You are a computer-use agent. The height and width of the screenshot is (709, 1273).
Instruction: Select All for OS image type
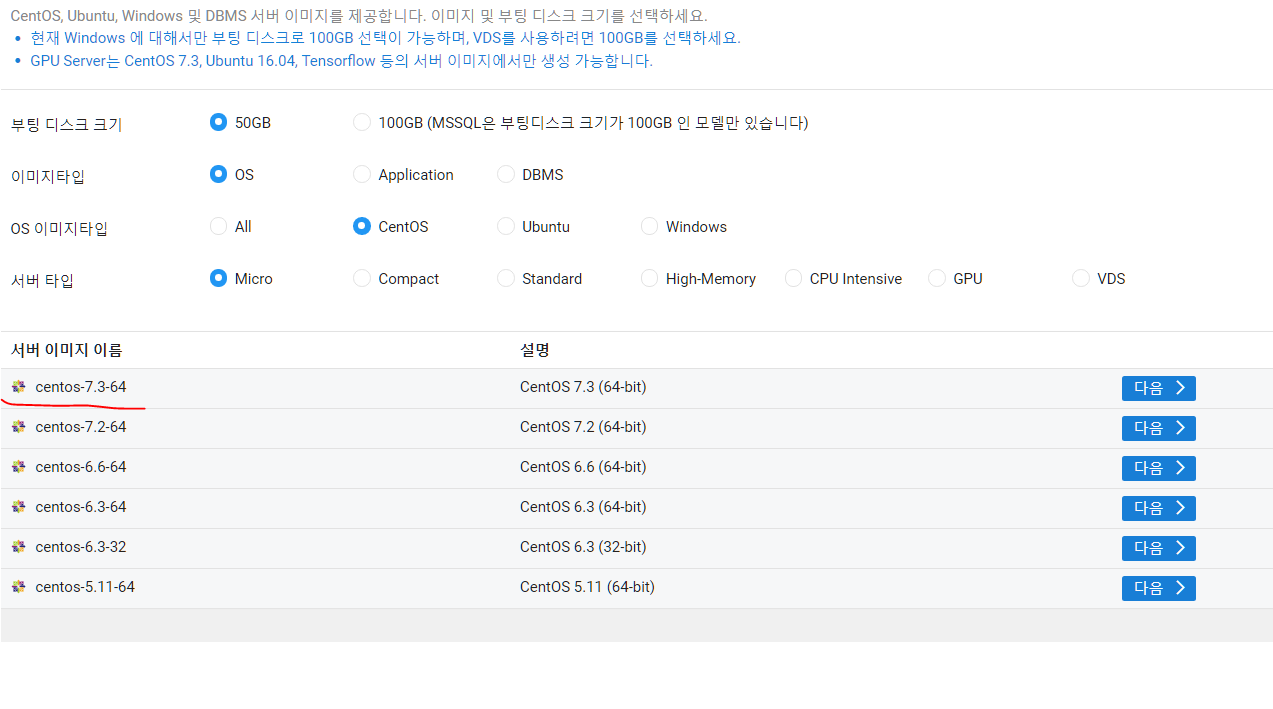point(219,226)
